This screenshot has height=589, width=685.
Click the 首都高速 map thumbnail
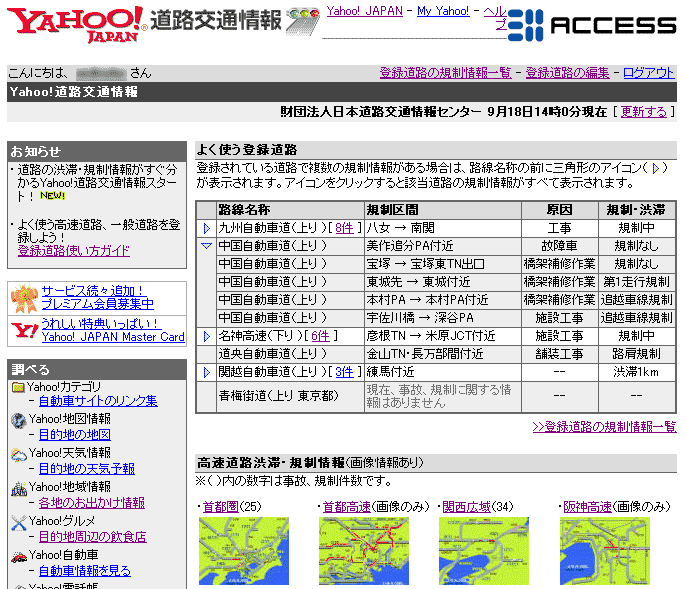tap(364, 551)
